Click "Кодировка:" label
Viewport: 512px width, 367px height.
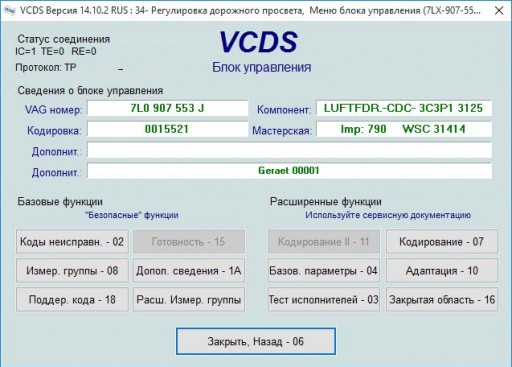54,131
